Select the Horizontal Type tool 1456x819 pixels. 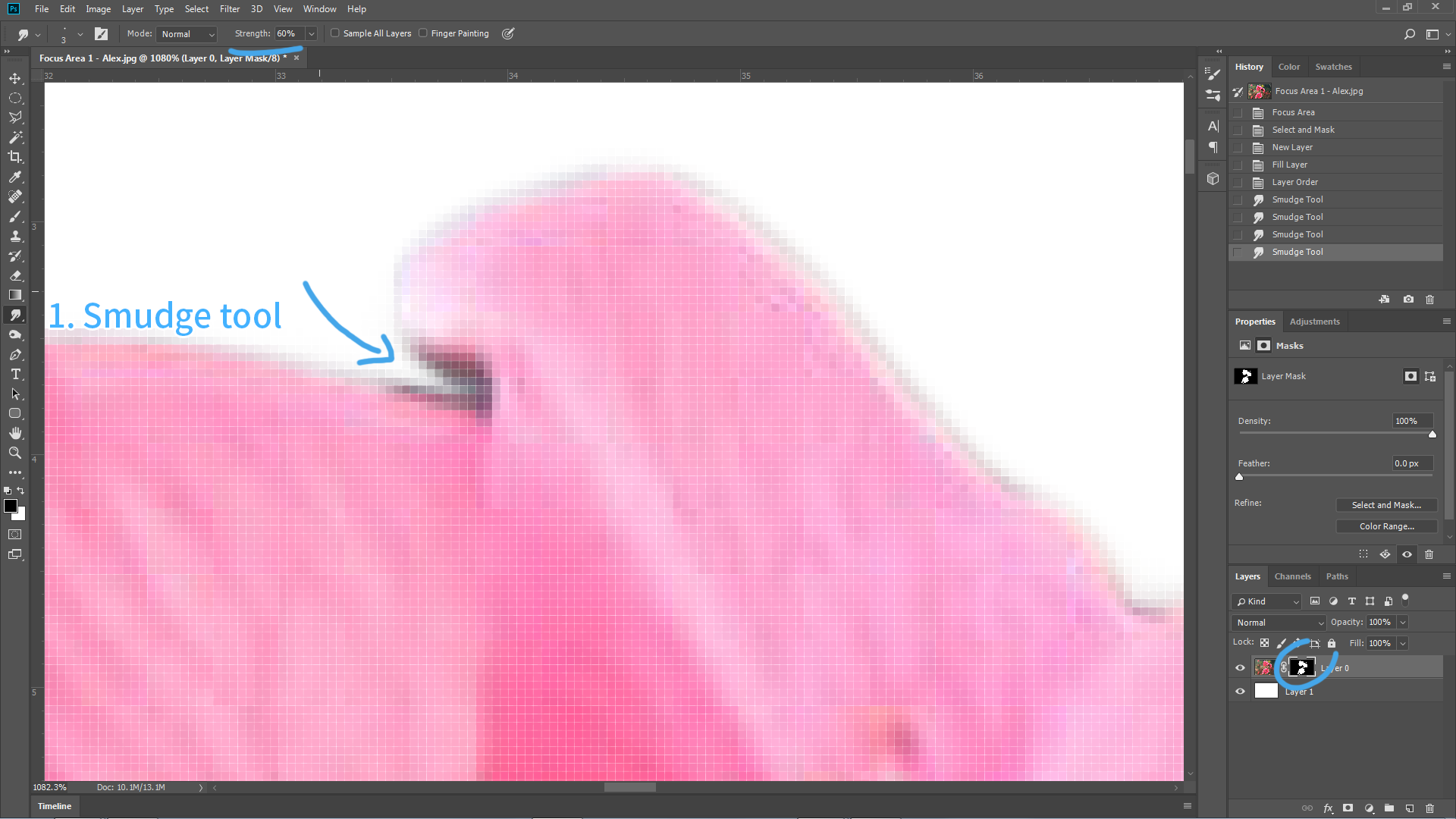15,375
